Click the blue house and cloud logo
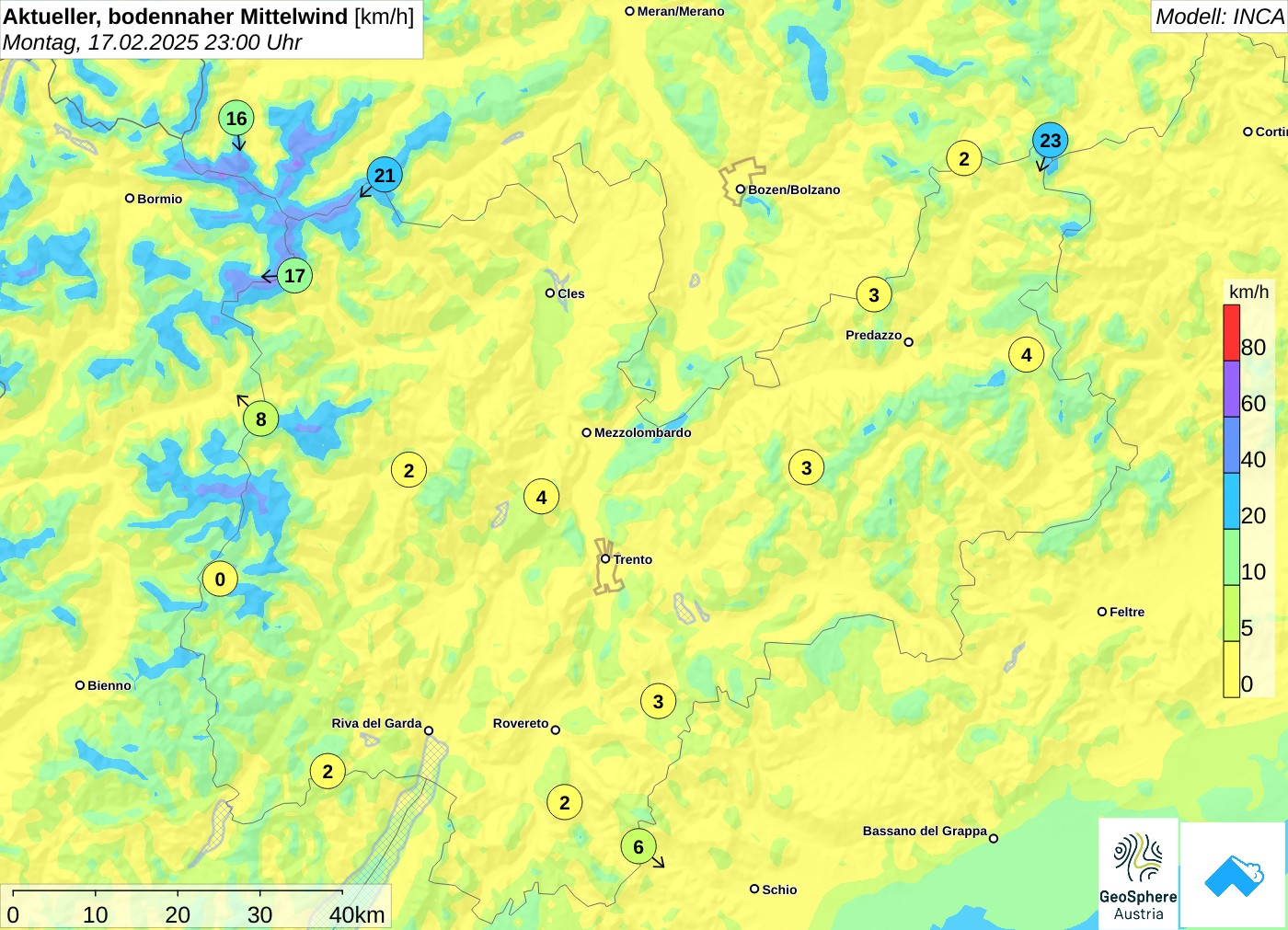Image resolution: width=1288 pixels, height=930 pixels. [1234, 875]
